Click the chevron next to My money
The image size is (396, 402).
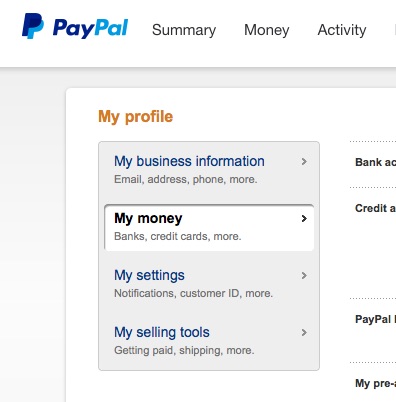[304, 219]
